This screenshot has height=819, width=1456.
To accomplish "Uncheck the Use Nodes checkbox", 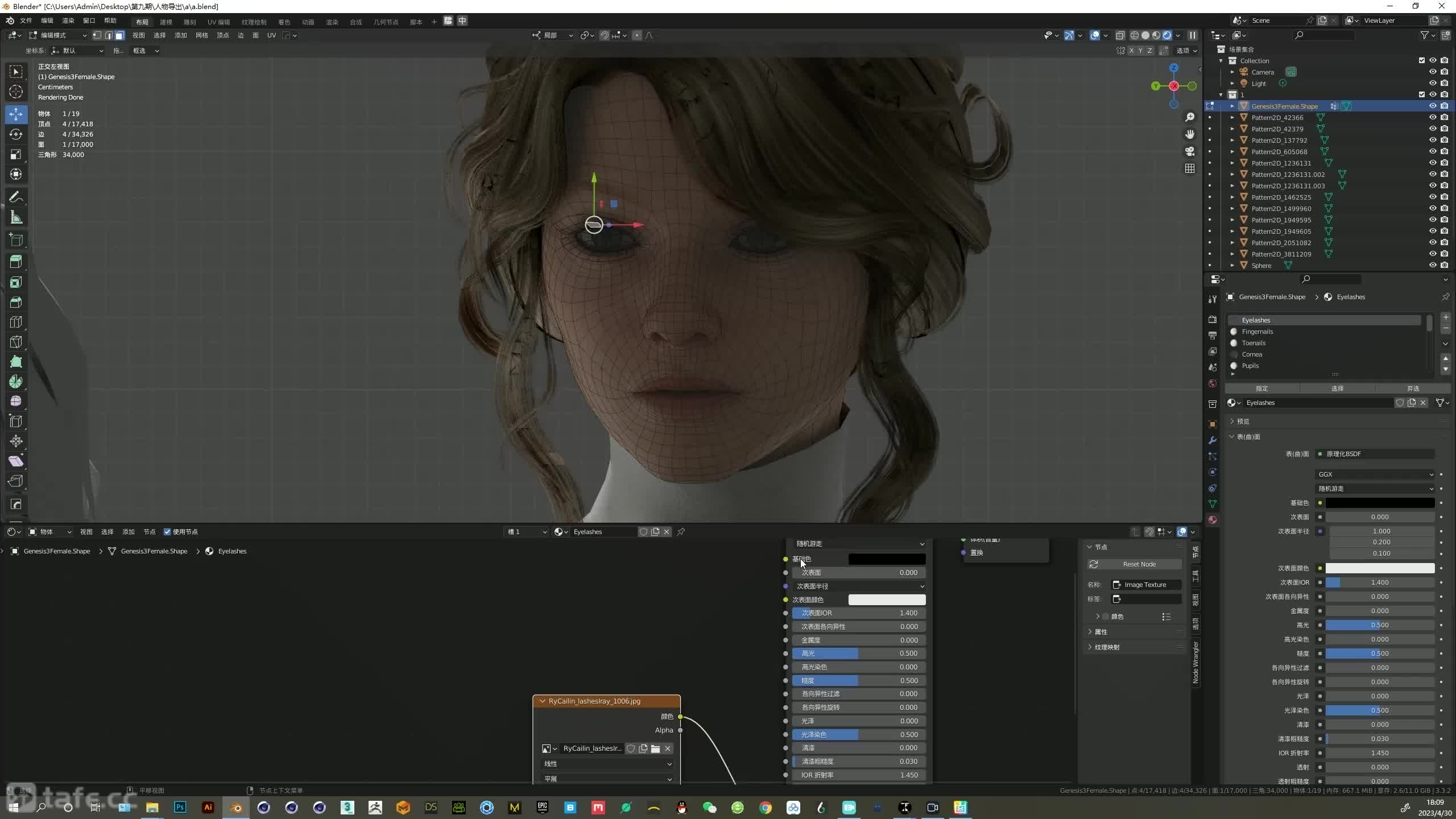I will coord(167,532).
